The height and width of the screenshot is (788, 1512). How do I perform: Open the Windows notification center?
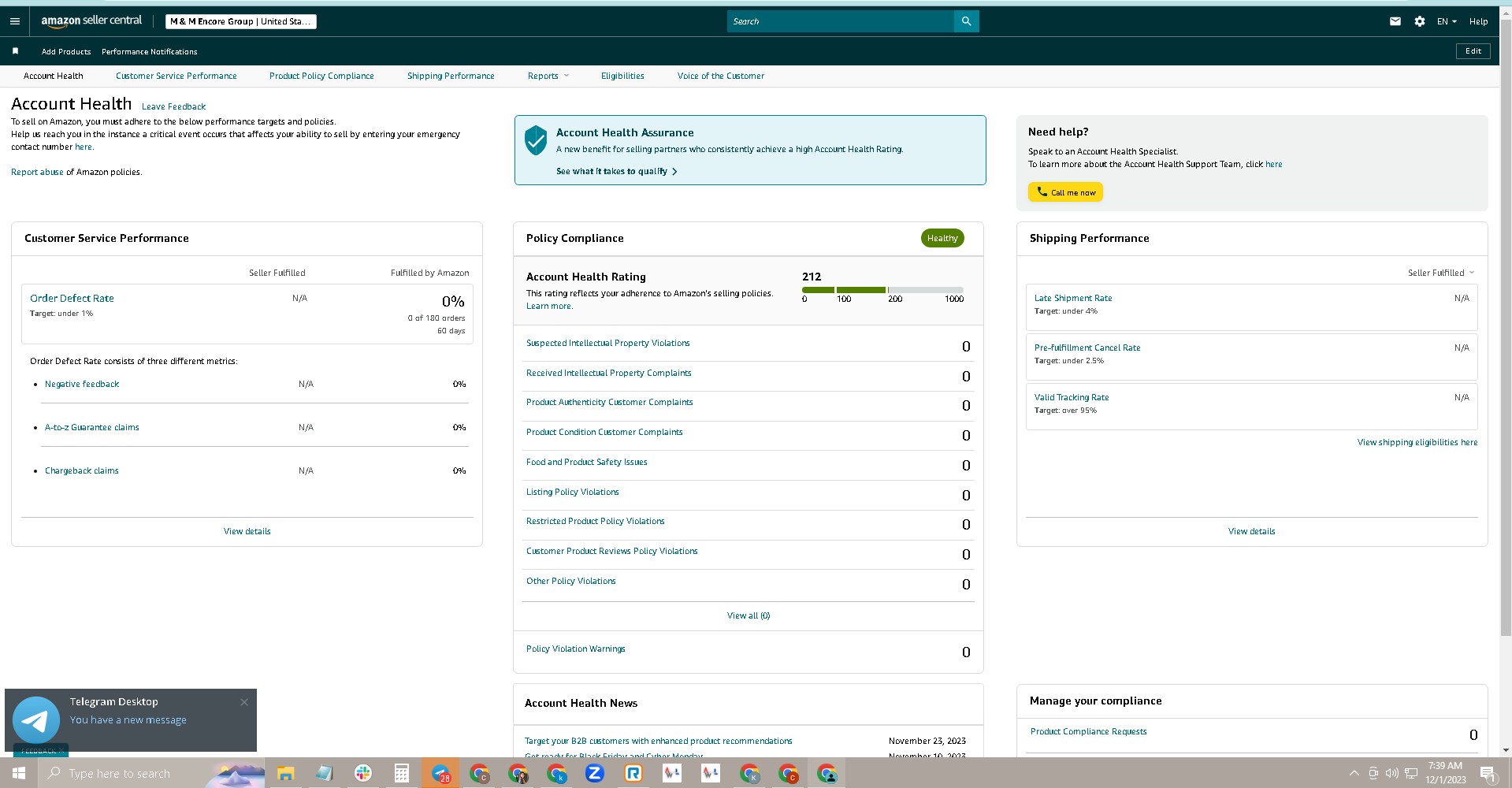click(x=1488, y=773)
